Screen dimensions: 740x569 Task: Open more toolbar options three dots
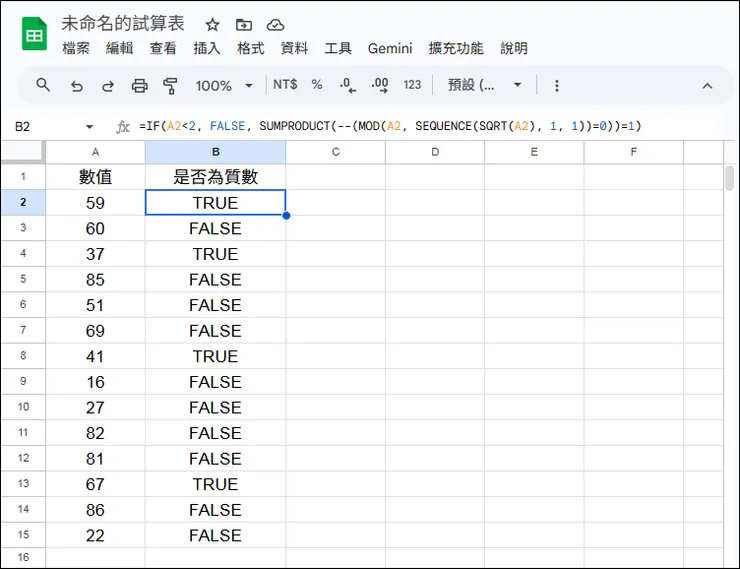pyautogui.click(x=557, y=85)
